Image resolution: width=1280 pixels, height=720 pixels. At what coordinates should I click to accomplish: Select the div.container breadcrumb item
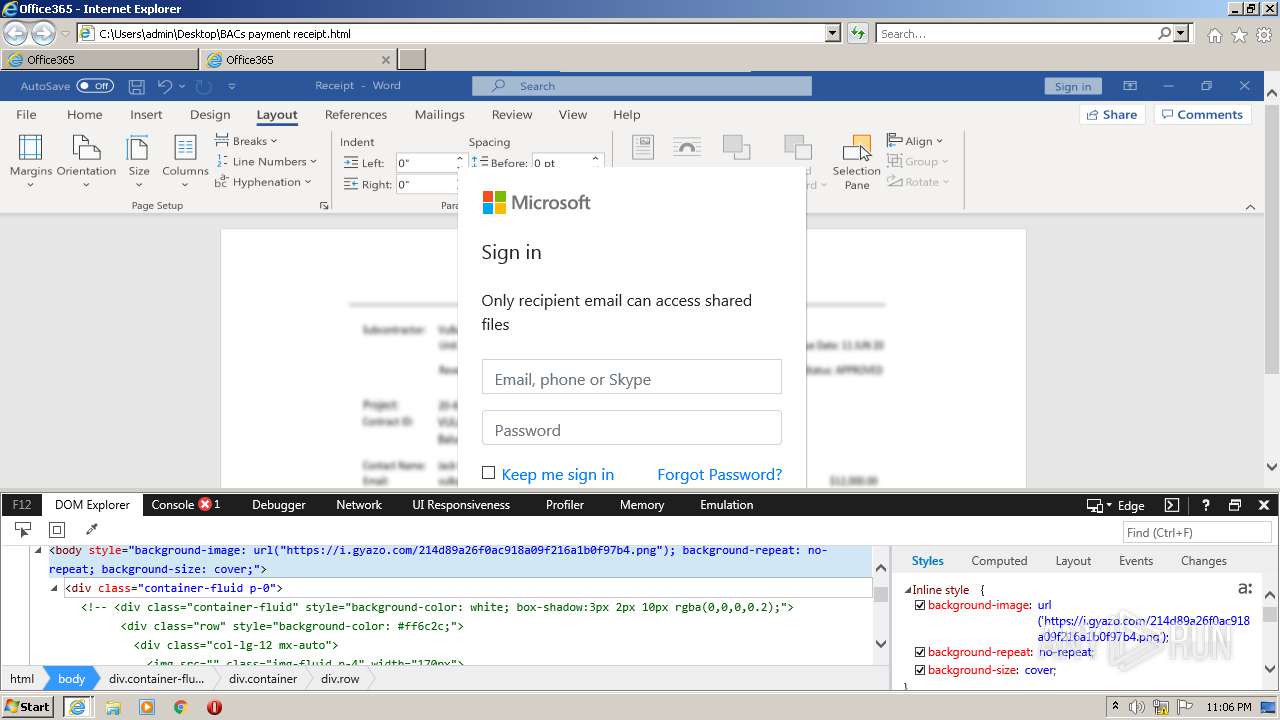(x=263, y=679)
